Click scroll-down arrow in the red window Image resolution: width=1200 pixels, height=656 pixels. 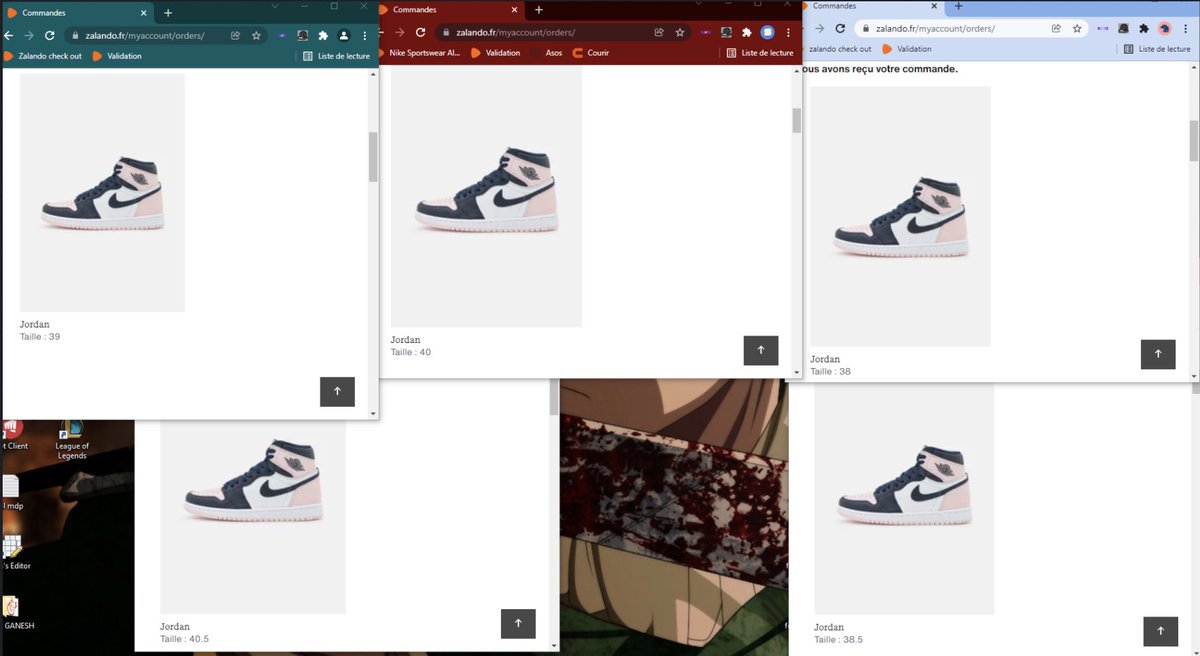[797, 373]
